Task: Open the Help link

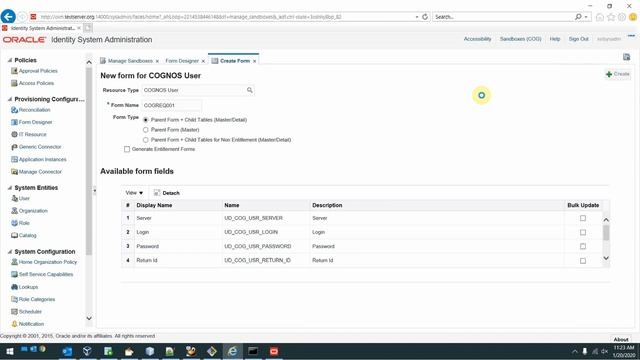Action: [x=555, y=39]
